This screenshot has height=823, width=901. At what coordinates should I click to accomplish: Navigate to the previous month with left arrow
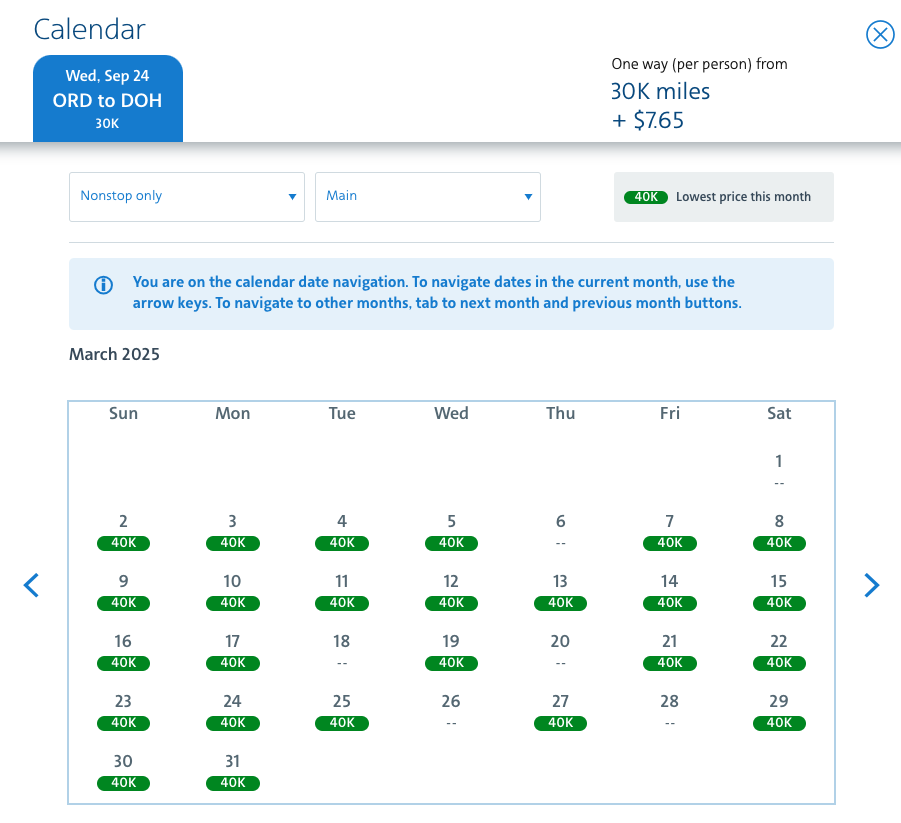point(31,585)
